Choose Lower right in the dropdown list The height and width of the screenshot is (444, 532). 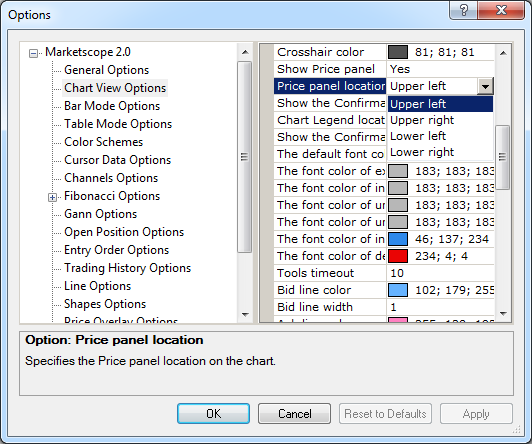(440, 152)
